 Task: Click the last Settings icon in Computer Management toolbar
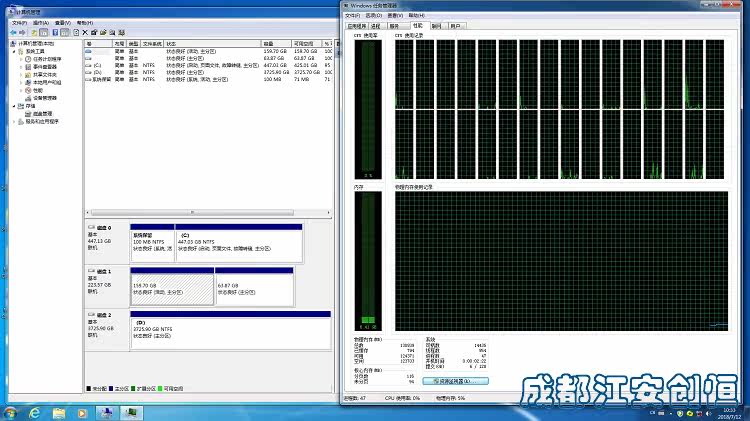point(121,33)
